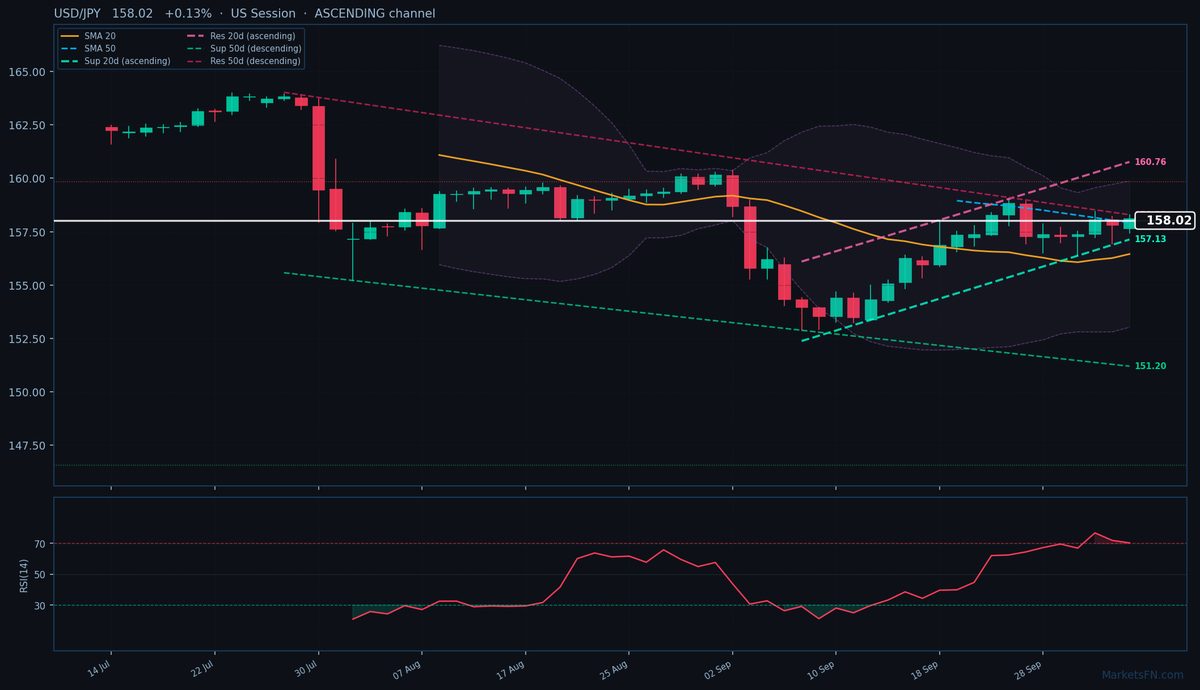Click the 18 Sep date label

927,669
